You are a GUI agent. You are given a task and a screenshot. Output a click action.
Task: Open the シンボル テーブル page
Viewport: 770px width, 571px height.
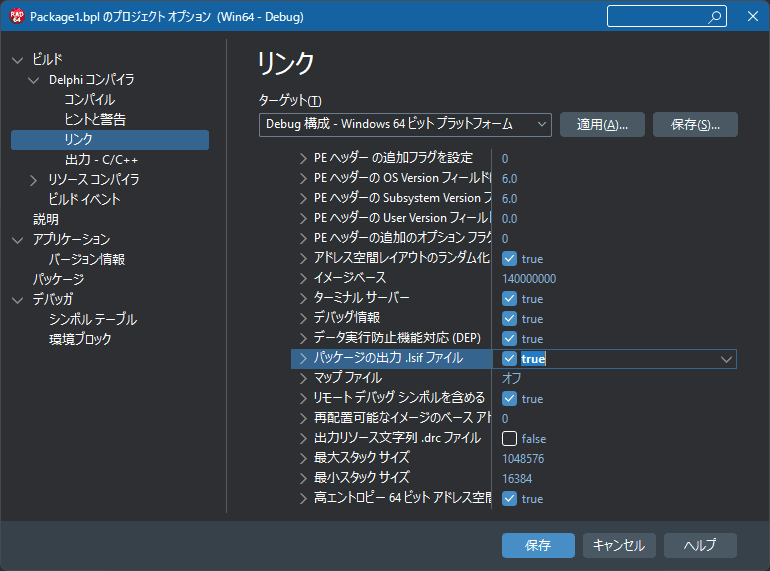(93, 319)
